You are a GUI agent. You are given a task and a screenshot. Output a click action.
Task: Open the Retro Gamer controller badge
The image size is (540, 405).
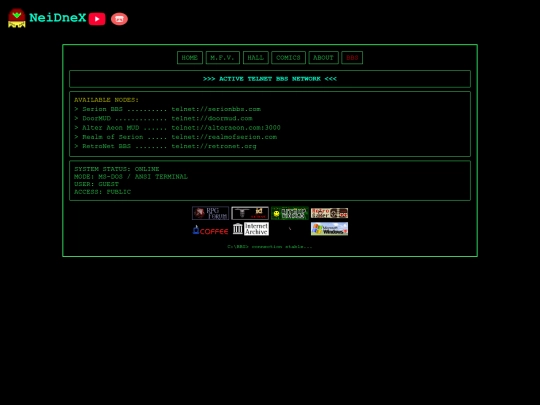tap(330, 213)
